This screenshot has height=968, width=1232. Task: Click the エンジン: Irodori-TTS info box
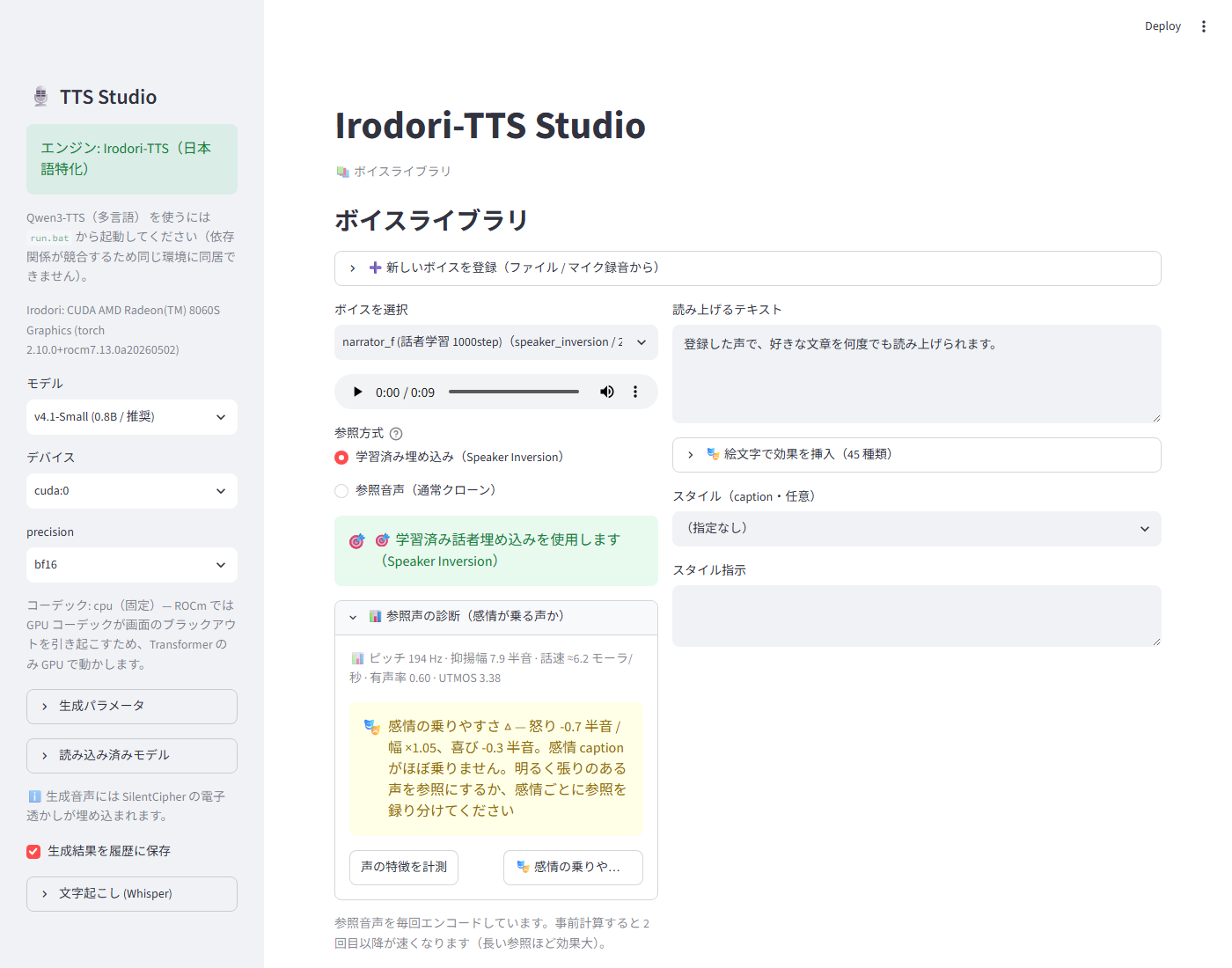tap(132, 159)
